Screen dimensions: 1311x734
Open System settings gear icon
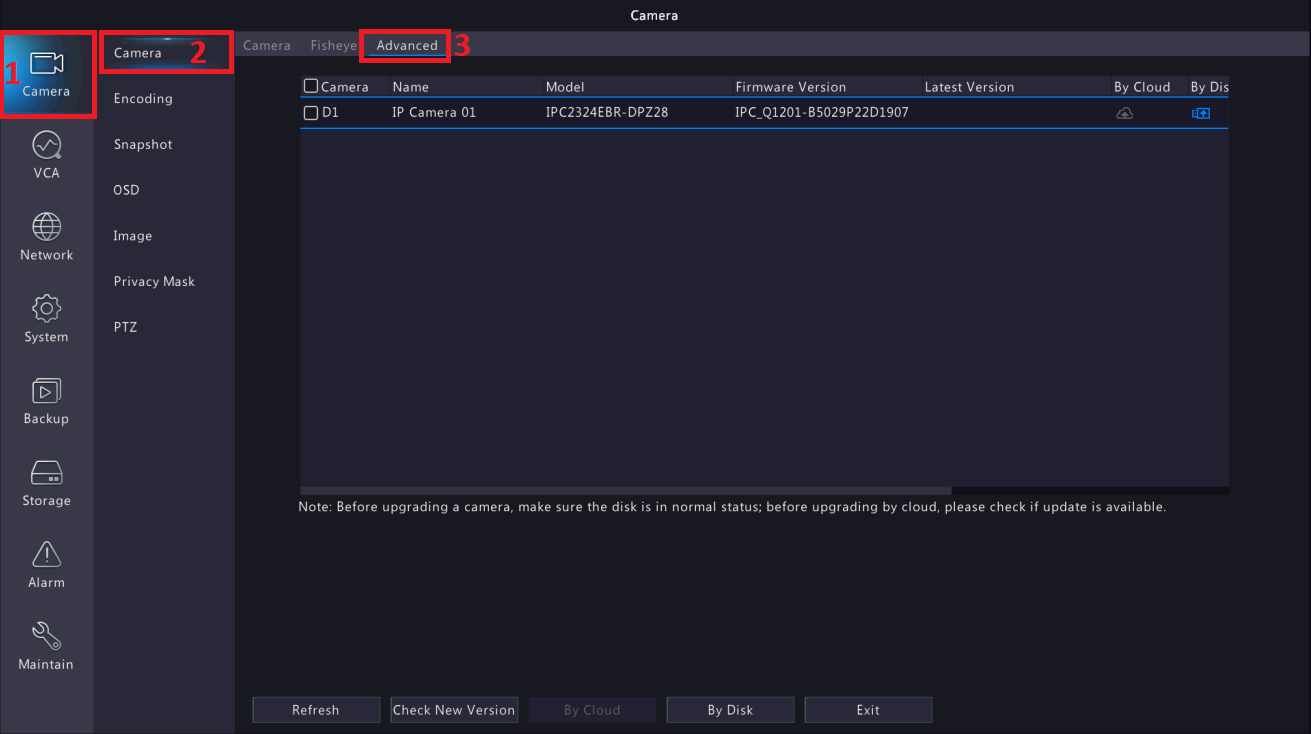point(46,309)
